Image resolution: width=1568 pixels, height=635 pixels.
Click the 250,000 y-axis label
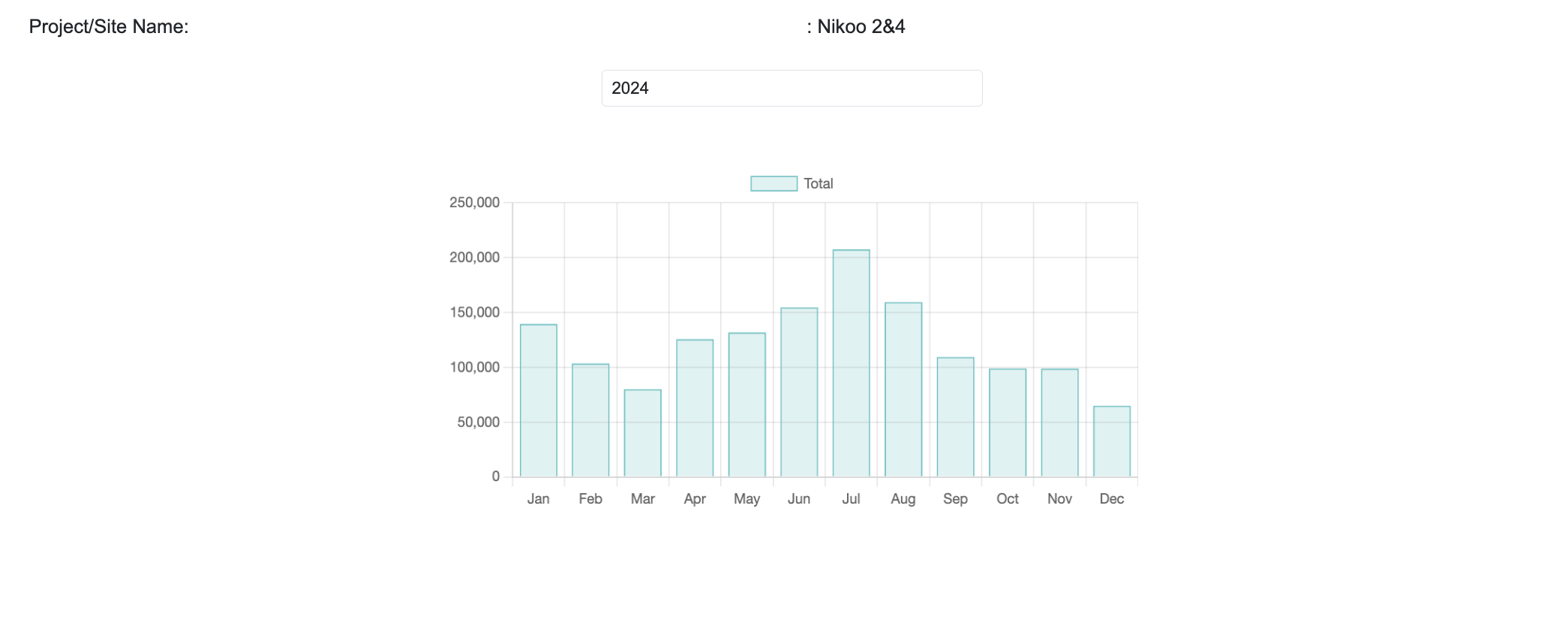[x=474, y=203]
